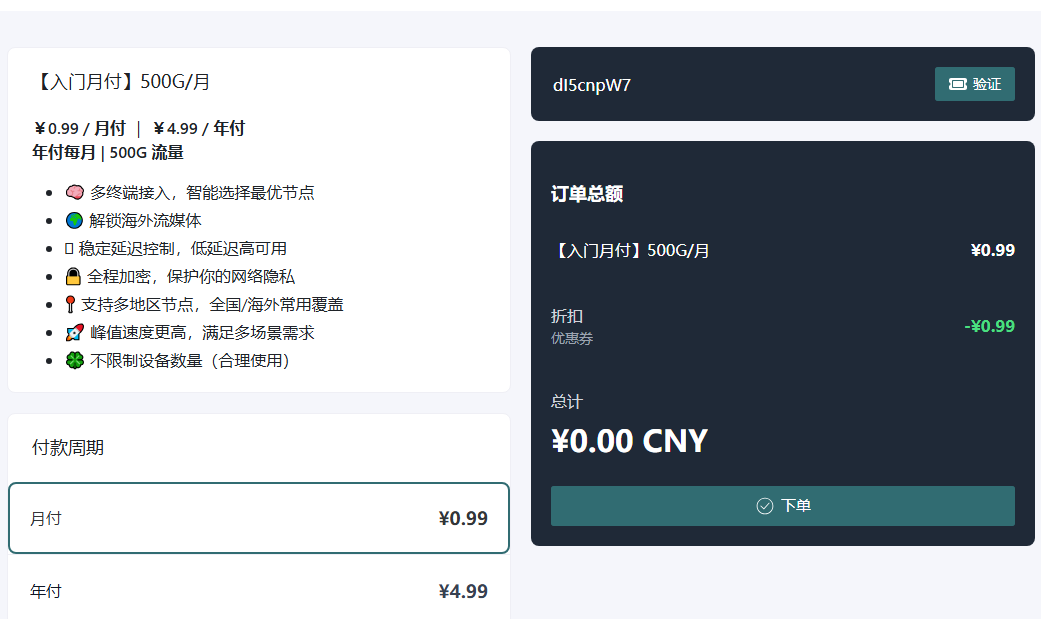Click the 稳定延迟控制 feature line

point(182,248)
